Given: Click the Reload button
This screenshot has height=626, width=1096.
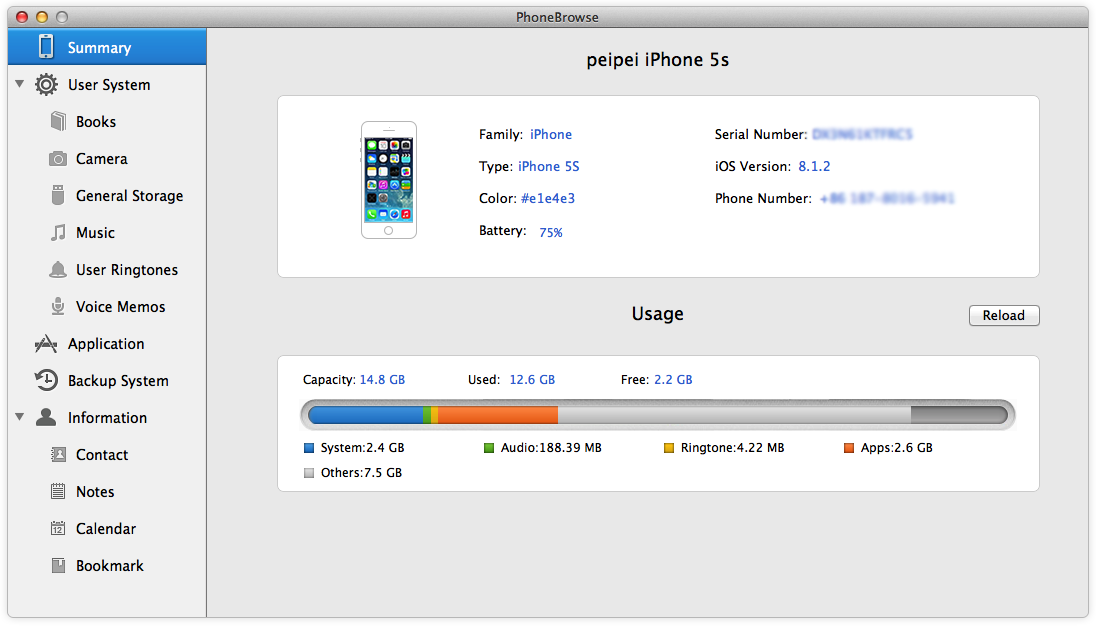Looking at the screenshot, I should 1004,315.
